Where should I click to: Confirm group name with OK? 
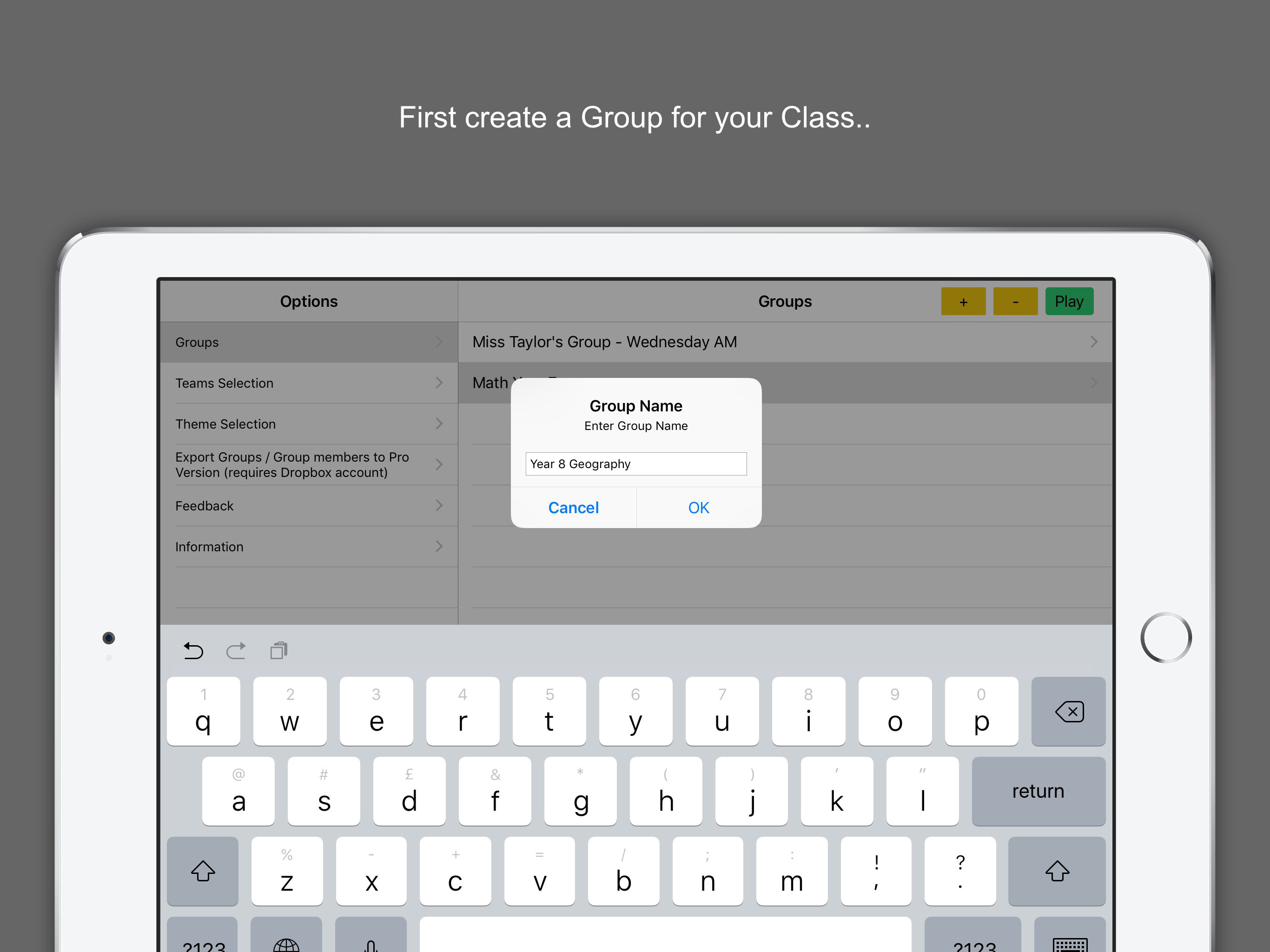(x=698, y=508)
